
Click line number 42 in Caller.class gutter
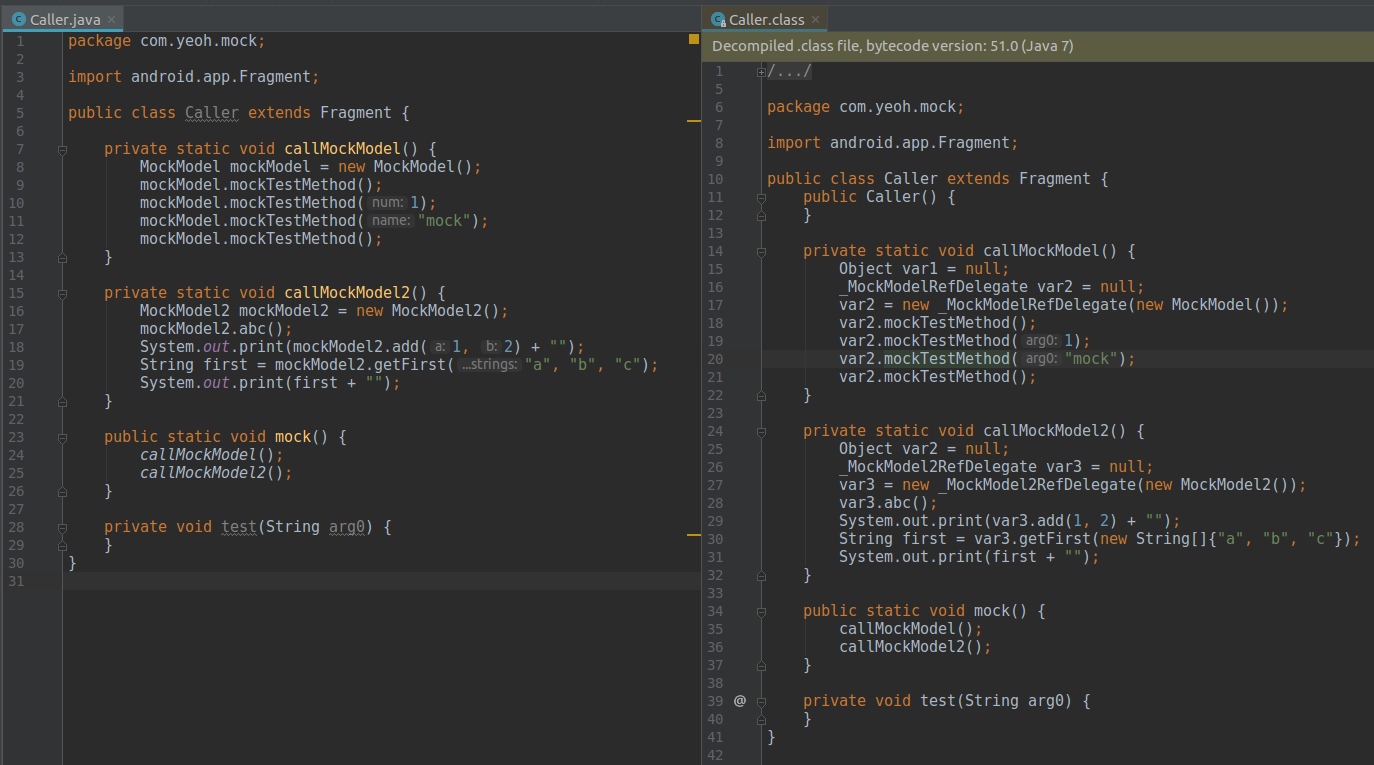click(714, 755)
